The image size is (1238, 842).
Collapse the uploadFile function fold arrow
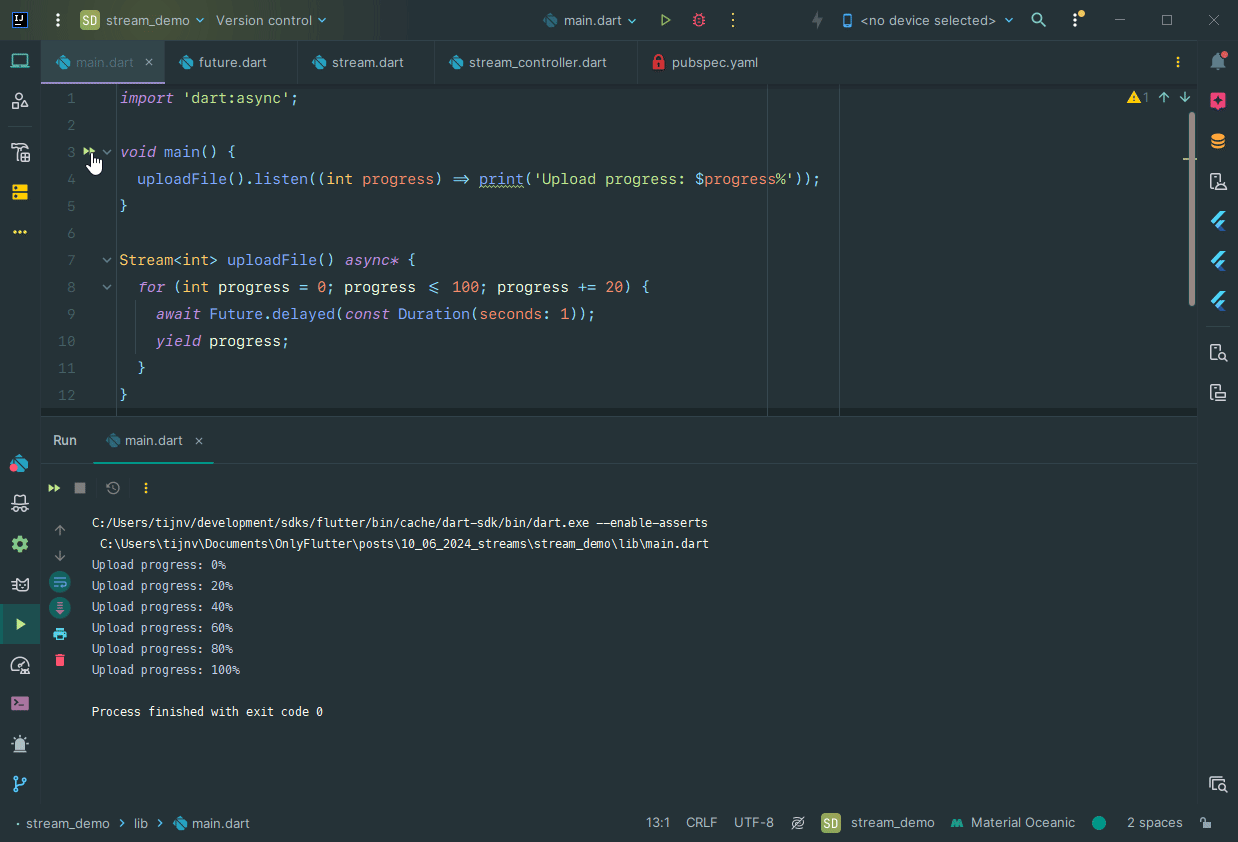[107, 260]
